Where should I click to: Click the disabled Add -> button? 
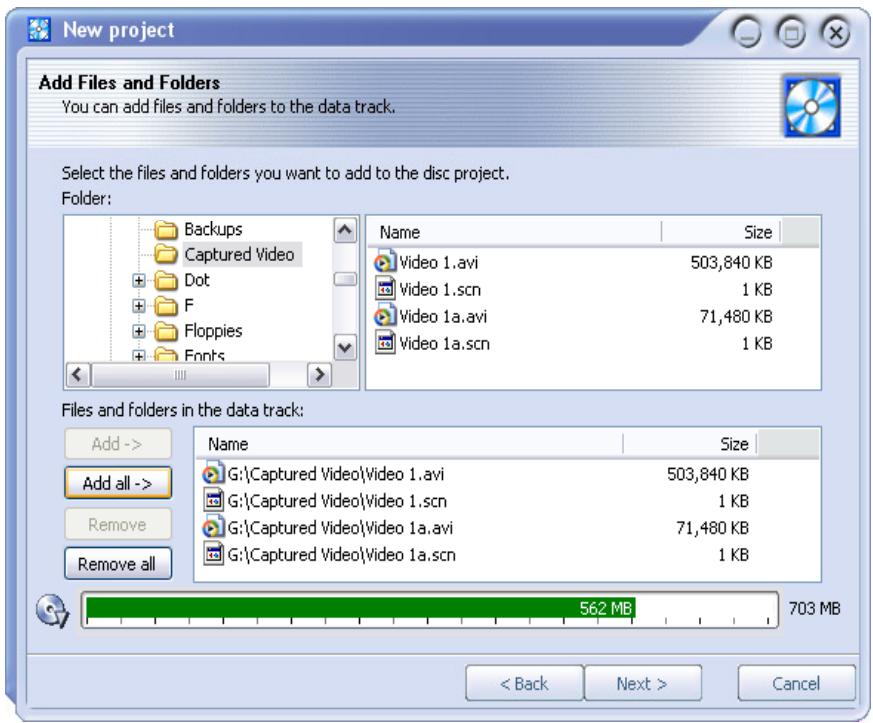(x=118, y=444)
